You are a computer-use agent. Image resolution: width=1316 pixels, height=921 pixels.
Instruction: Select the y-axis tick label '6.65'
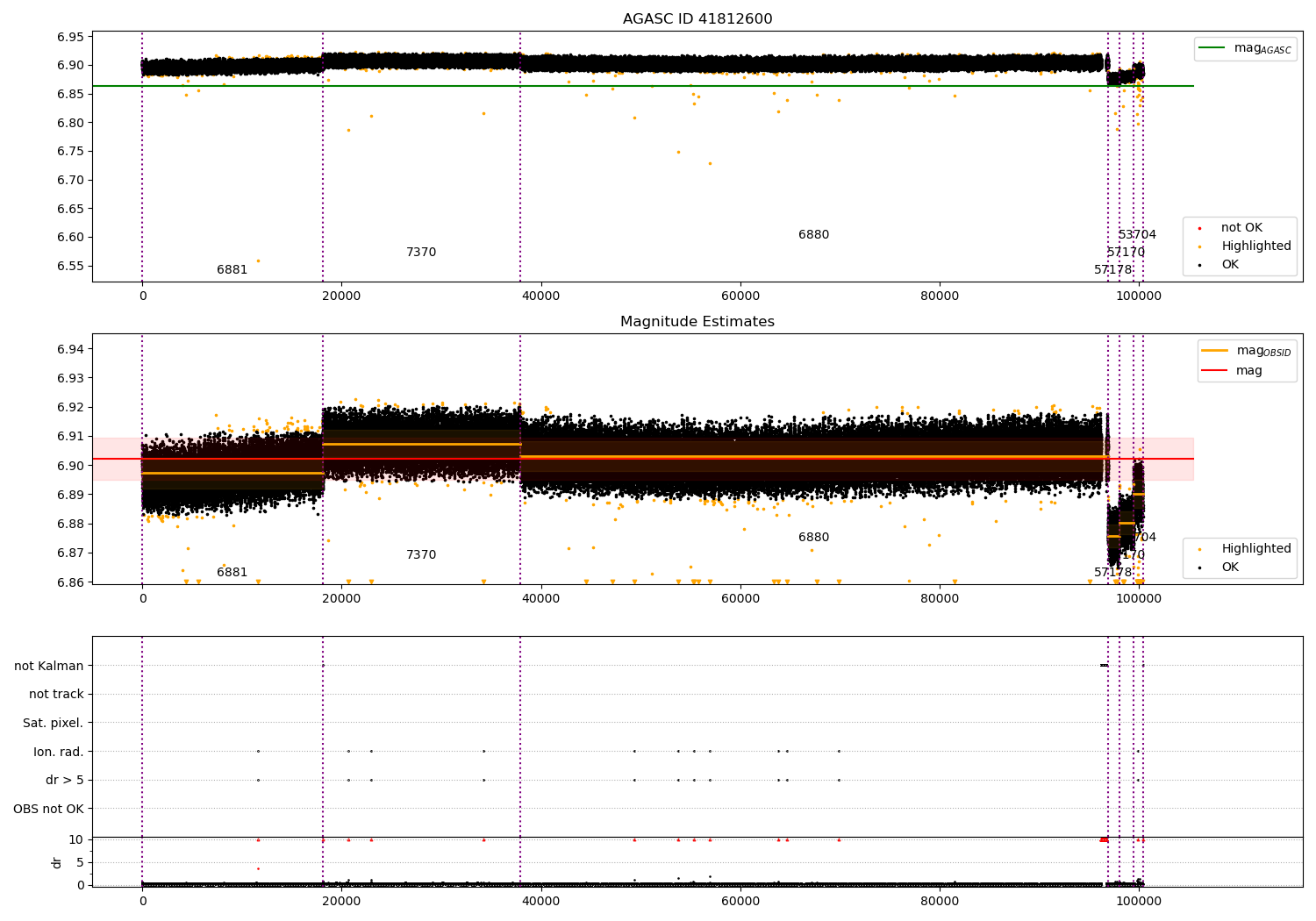71,209
